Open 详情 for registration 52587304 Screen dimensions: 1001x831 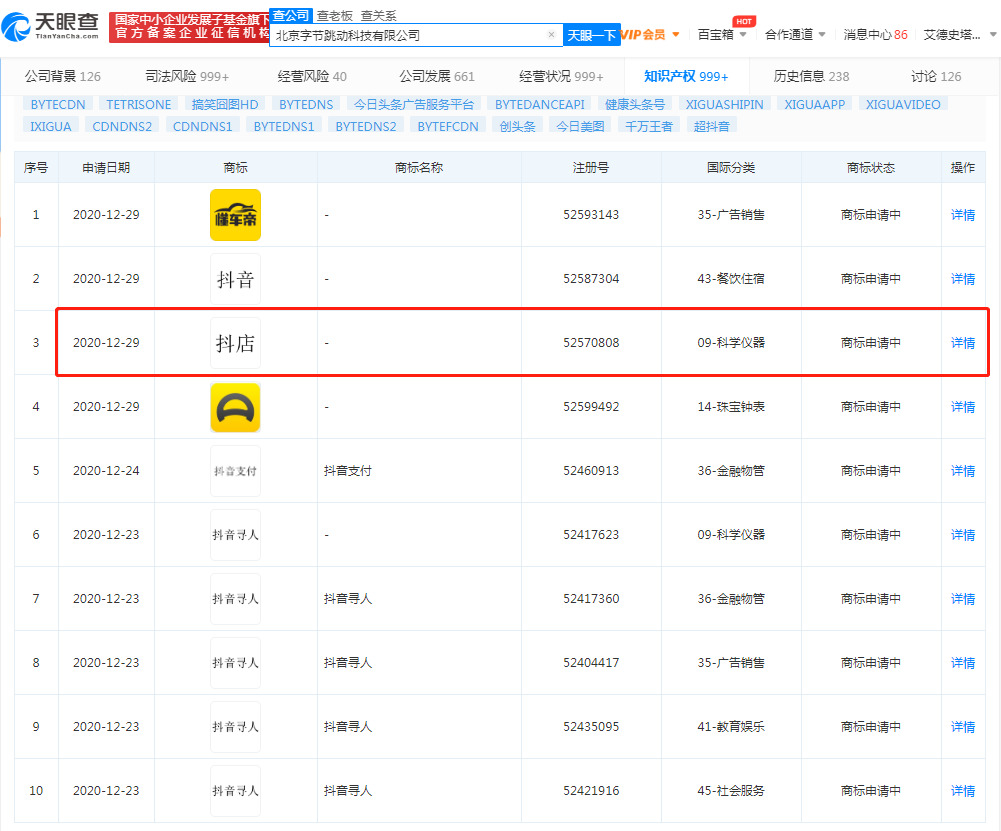tap(963, 279)
